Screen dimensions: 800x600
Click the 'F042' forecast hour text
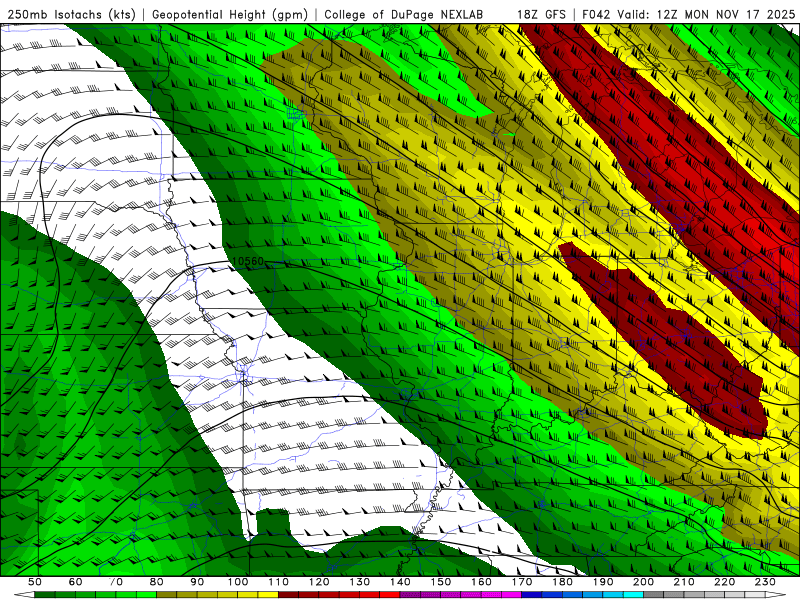[x=597, y=14]
